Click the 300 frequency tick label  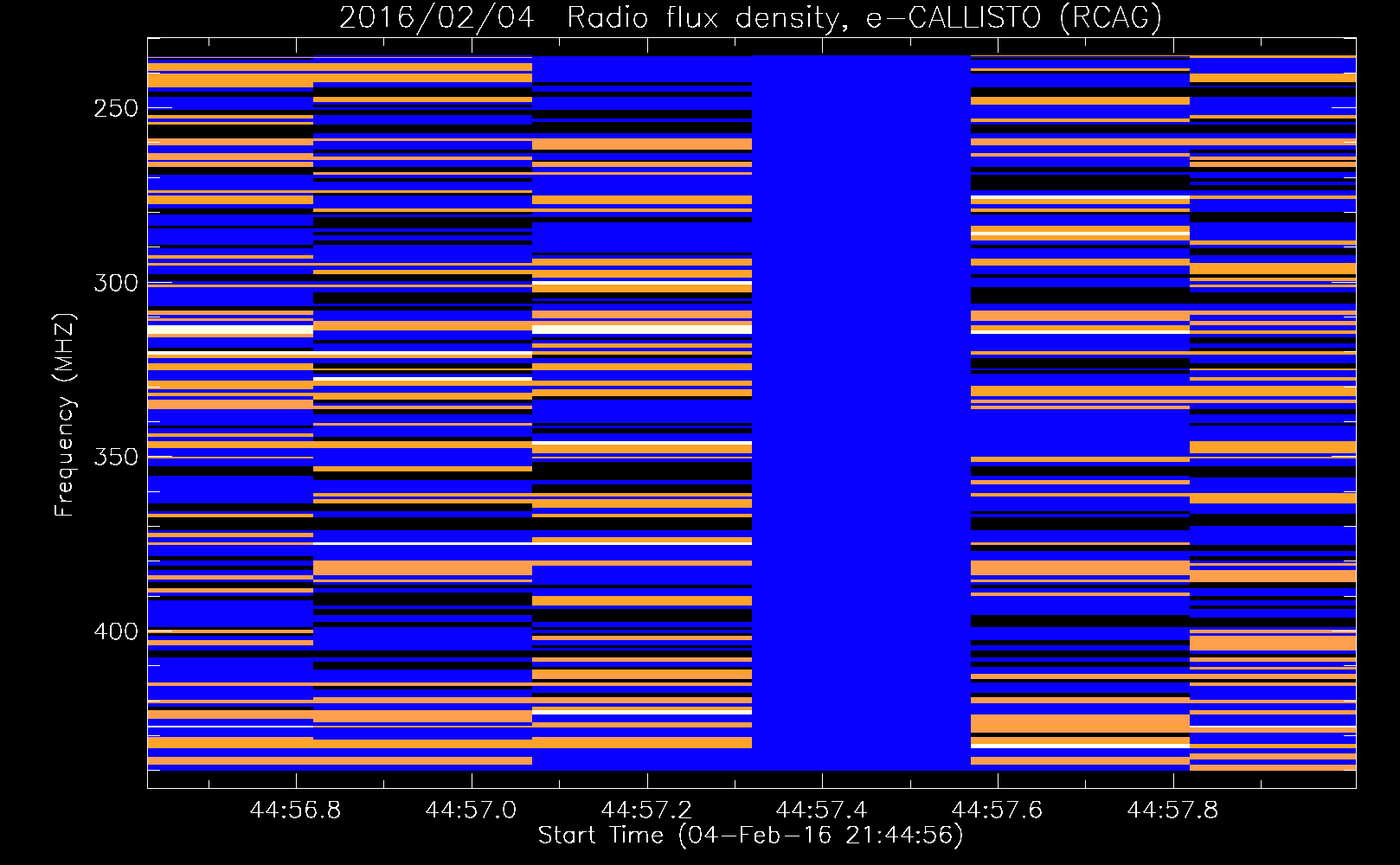click(116, 283)
